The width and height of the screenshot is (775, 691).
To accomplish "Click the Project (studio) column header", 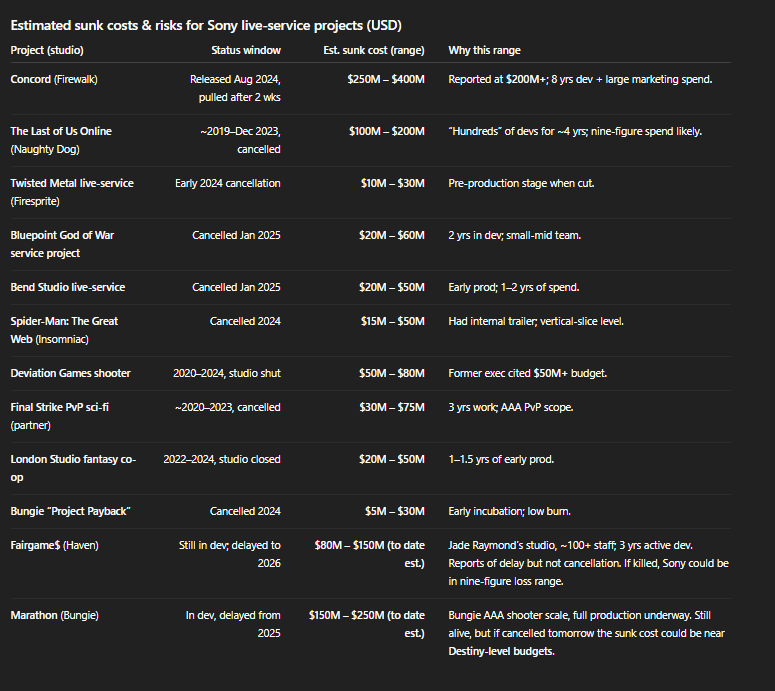I will [x=47, y=50].
